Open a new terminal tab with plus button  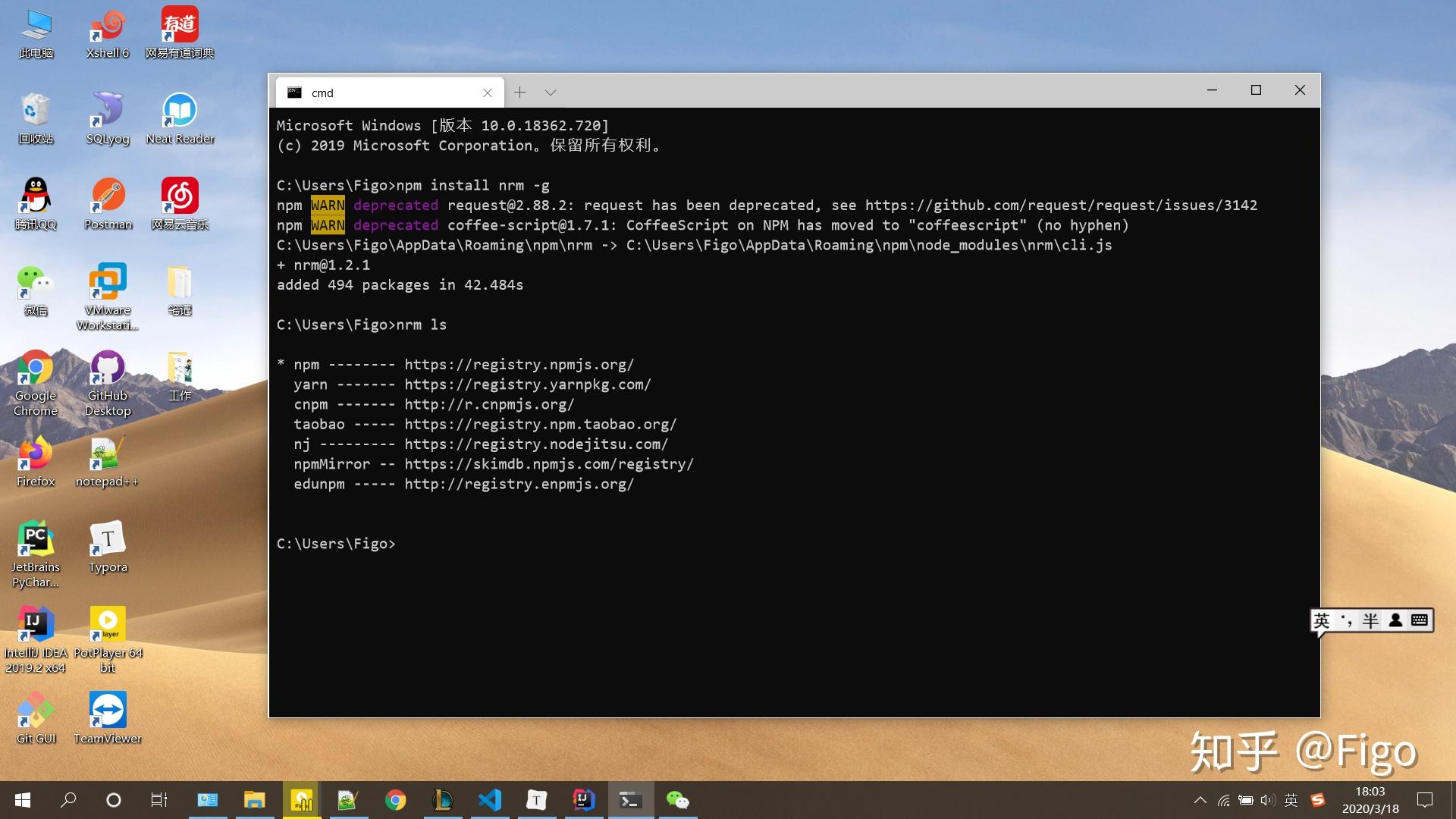[519, 93]
